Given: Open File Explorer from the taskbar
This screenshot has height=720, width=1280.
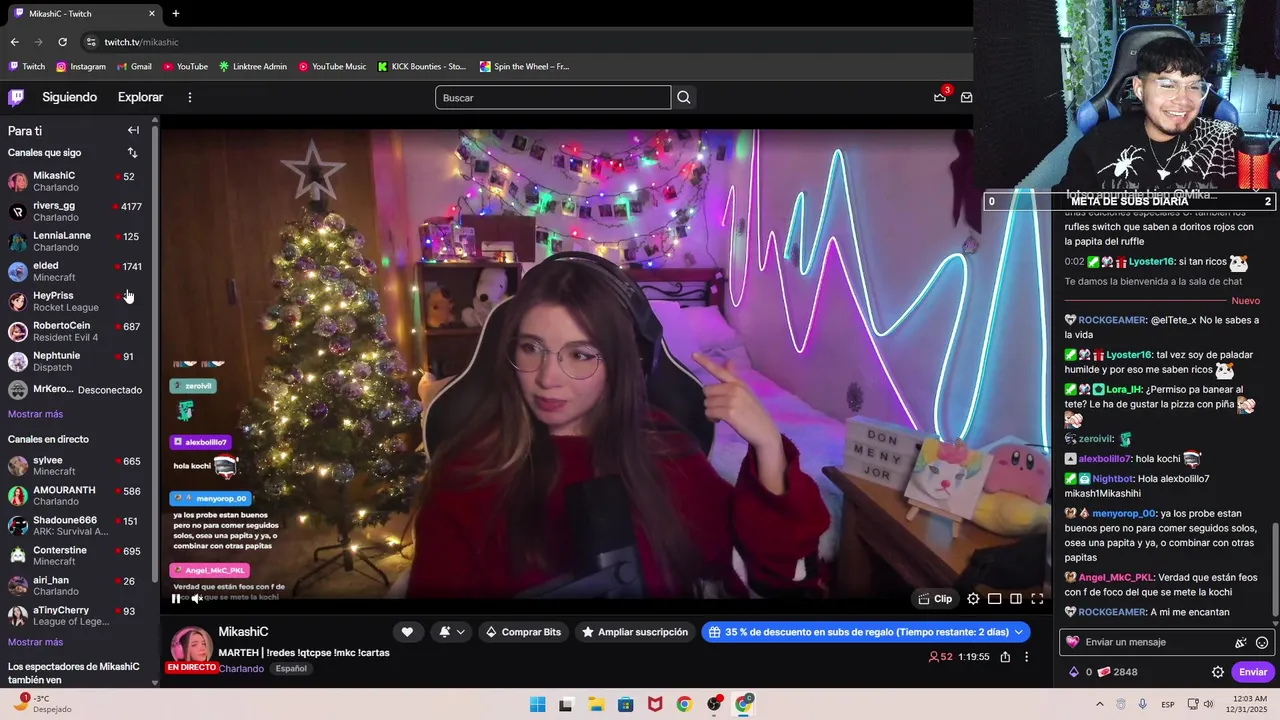Looking at the screenshot, I should tap(596, 704).
